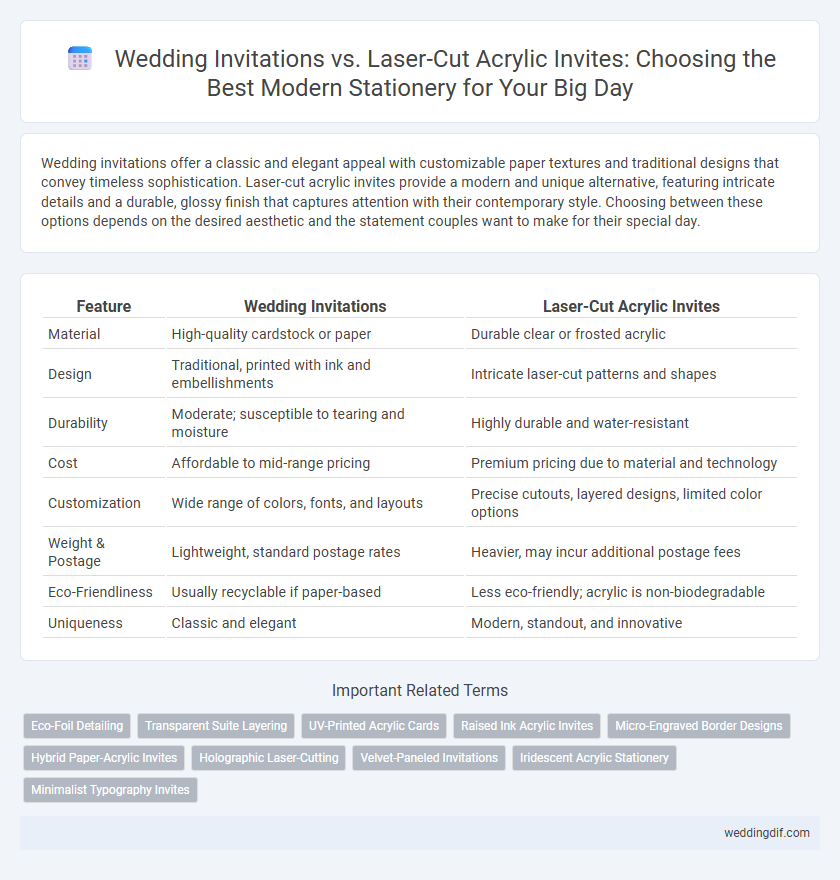The image size is (840, 880).
Task: Open the Velvet-Paneled Invitations tag
Action: coord(429,758)
